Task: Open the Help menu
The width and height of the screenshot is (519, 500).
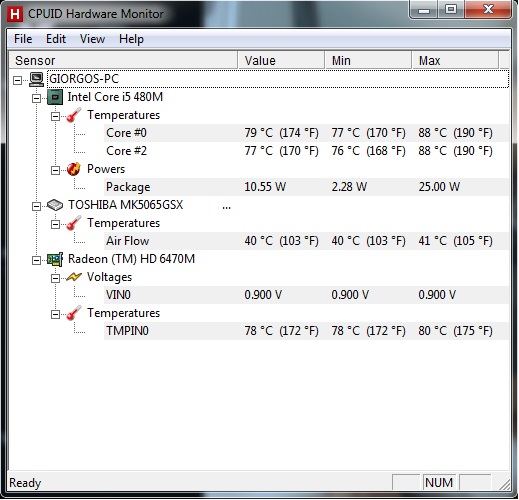Action: pos(131,39)
